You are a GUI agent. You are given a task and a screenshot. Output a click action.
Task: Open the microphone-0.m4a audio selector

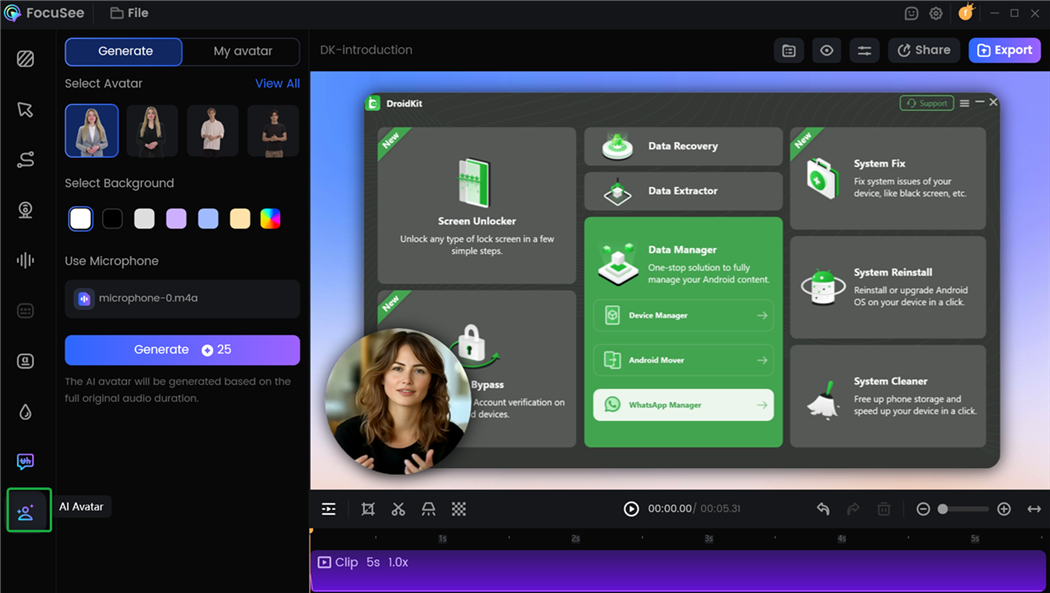click(182, 299)
